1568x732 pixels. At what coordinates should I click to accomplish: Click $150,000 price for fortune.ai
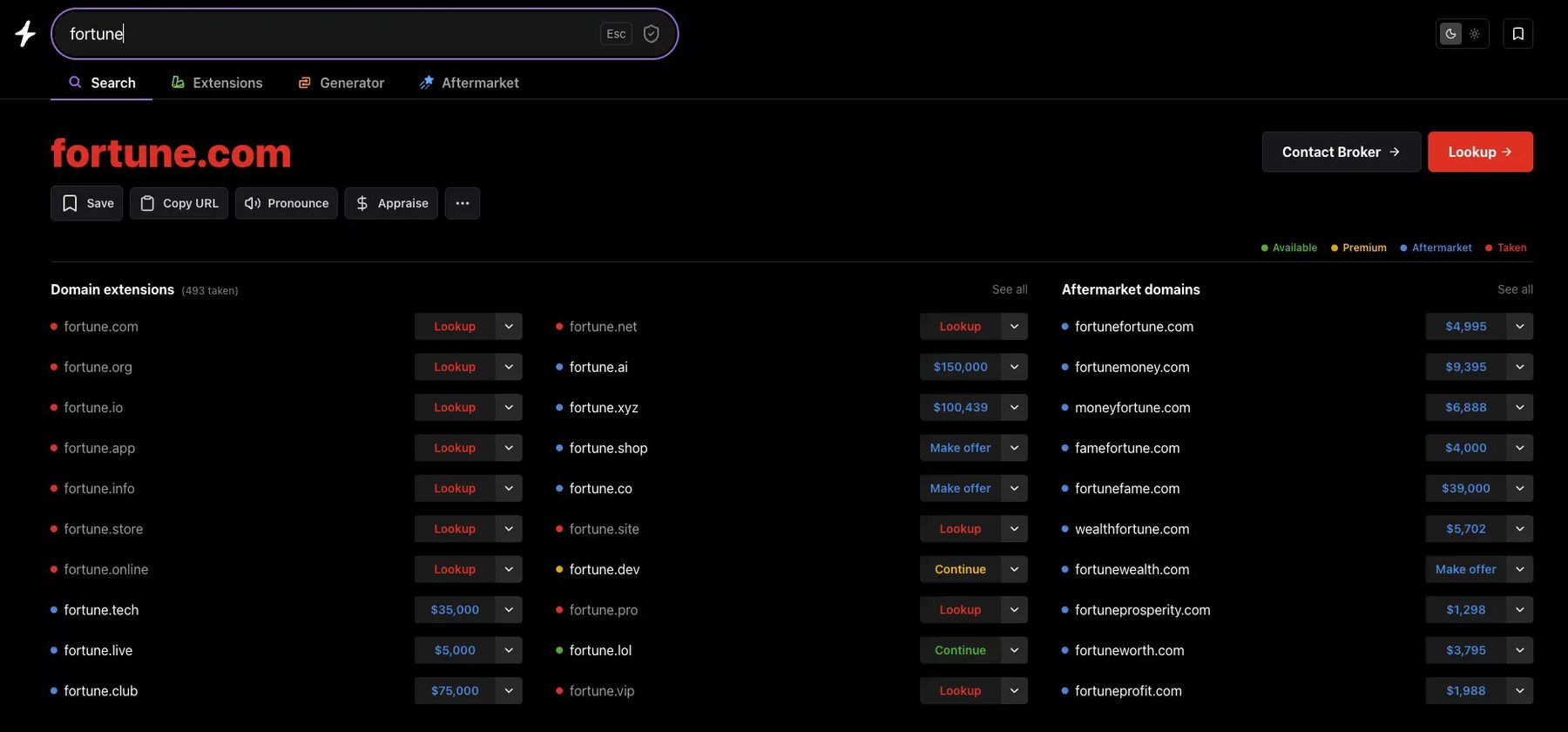pyautogui.click(x=960, y=367)
